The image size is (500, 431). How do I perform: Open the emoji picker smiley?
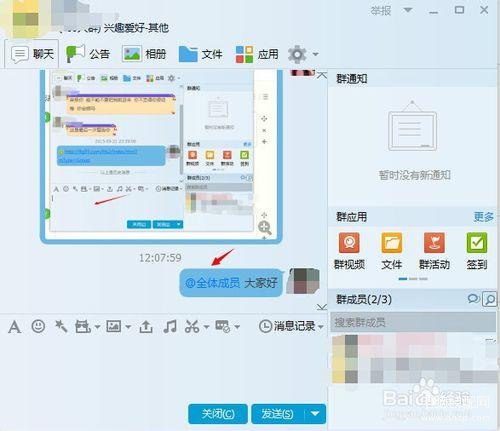click(38, 326)
